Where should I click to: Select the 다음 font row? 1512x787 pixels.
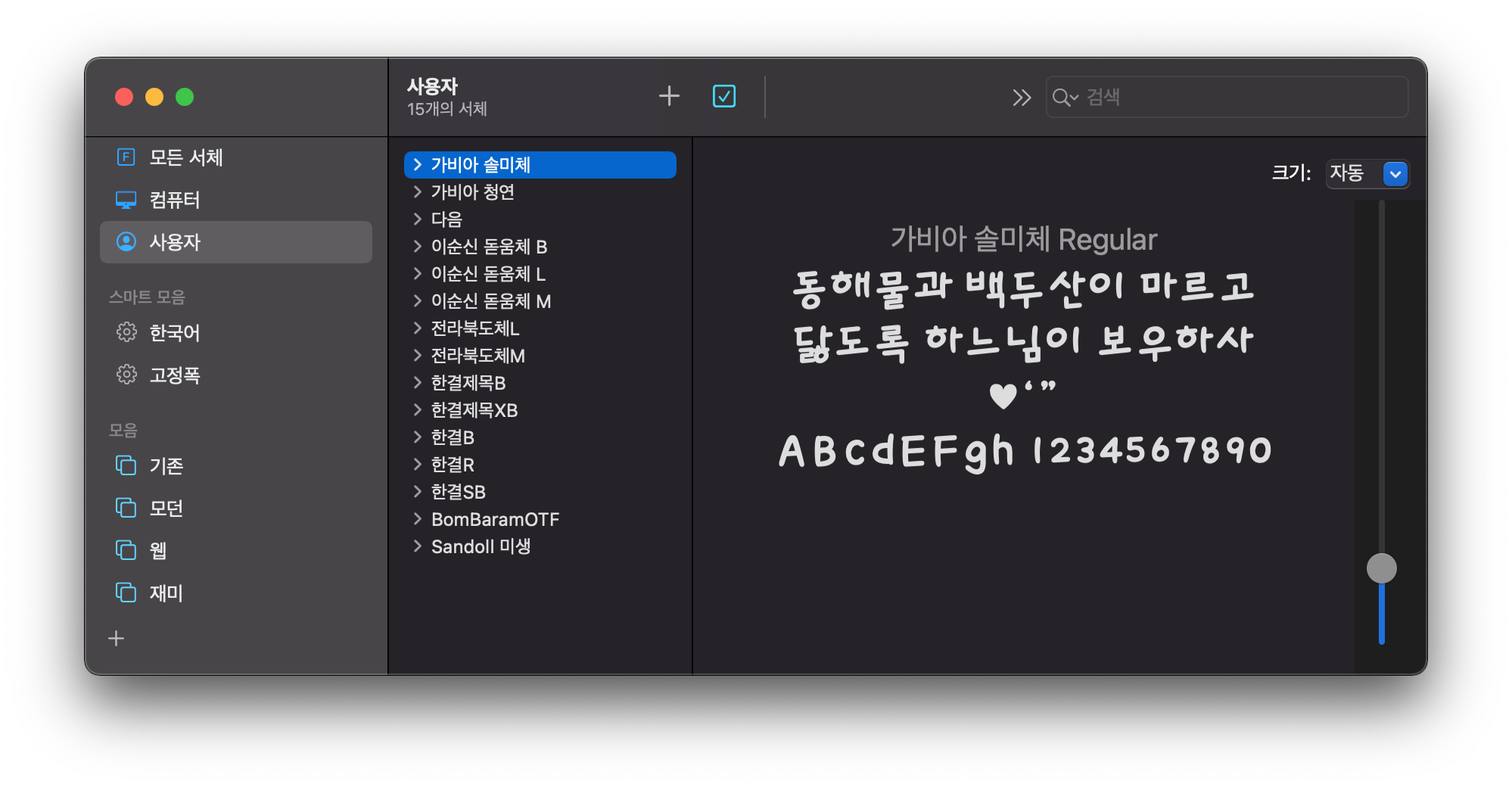[540, 219]
